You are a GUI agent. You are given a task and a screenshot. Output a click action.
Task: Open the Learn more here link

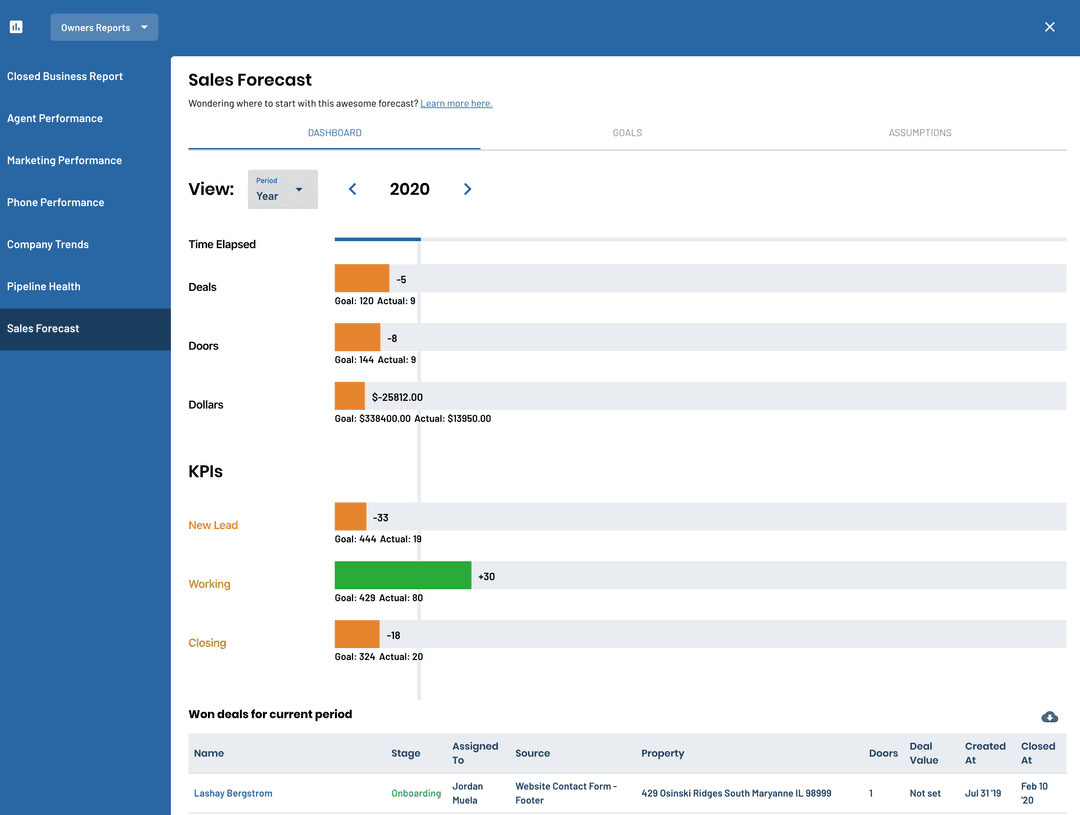[x=456, y=104]
